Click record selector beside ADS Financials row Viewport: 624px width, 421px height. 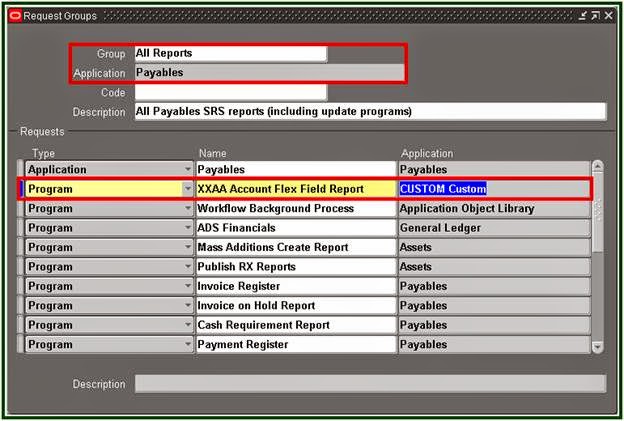point(20,228)
